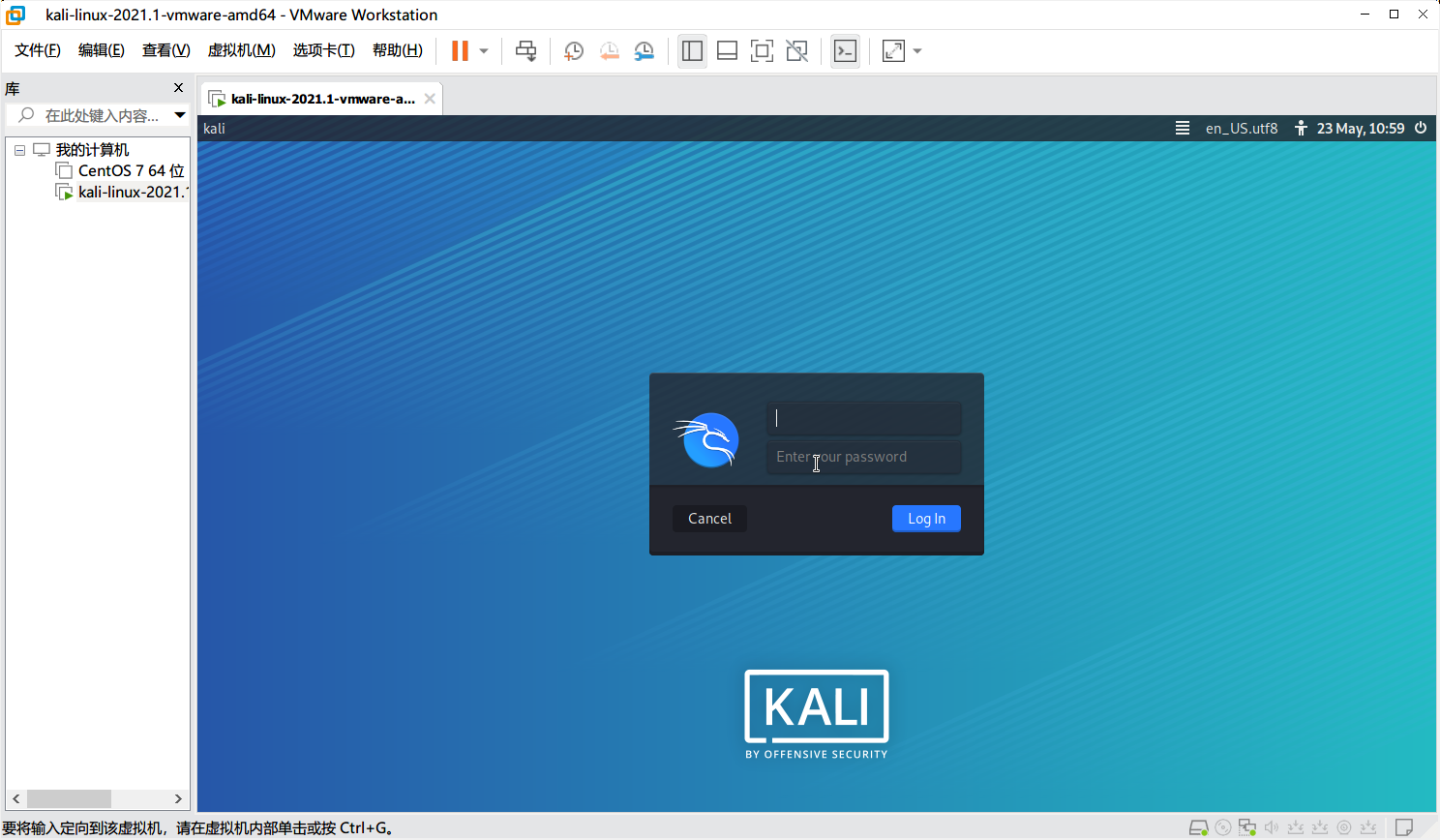Open the library search dropdown arrow
The width and height of the screenshot is (1440, 840).
pos(180,115)
